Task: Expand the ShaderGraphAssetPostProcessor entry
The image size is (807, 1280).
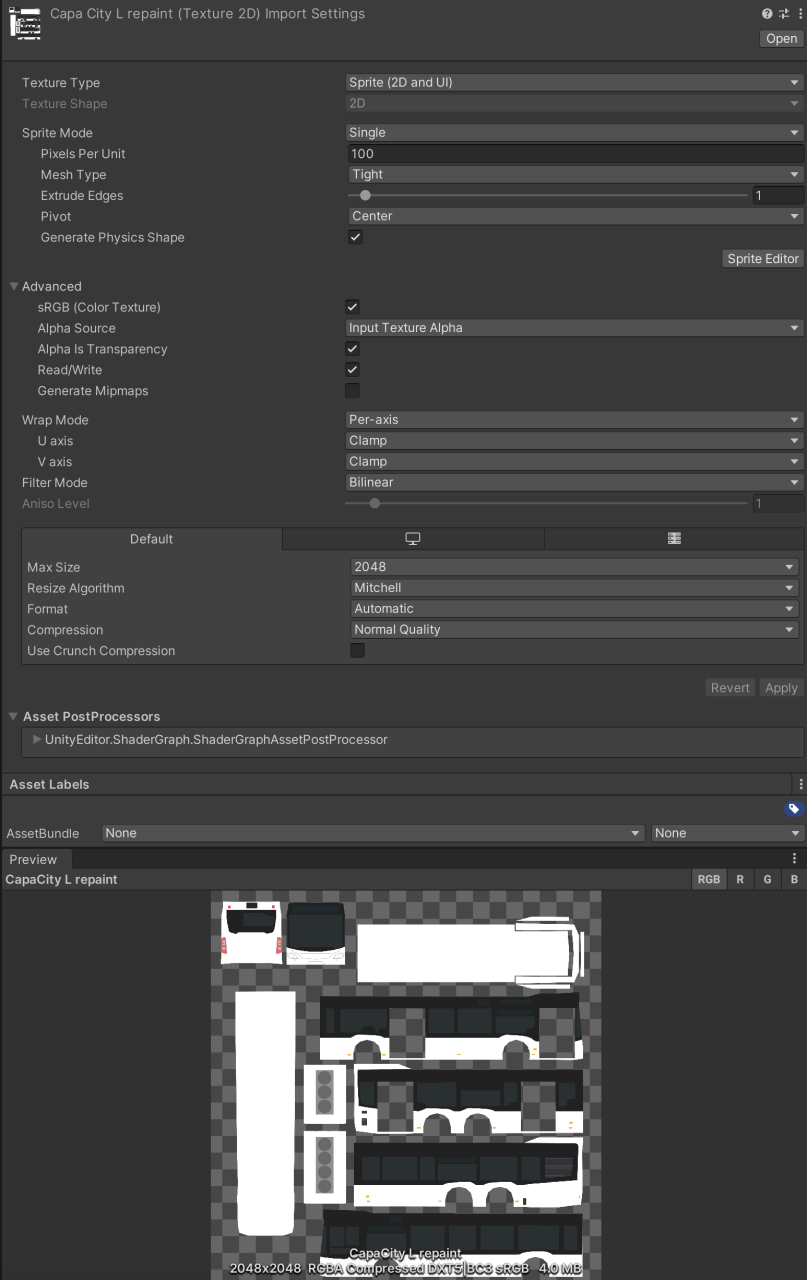Action: (x=37, y=740)
